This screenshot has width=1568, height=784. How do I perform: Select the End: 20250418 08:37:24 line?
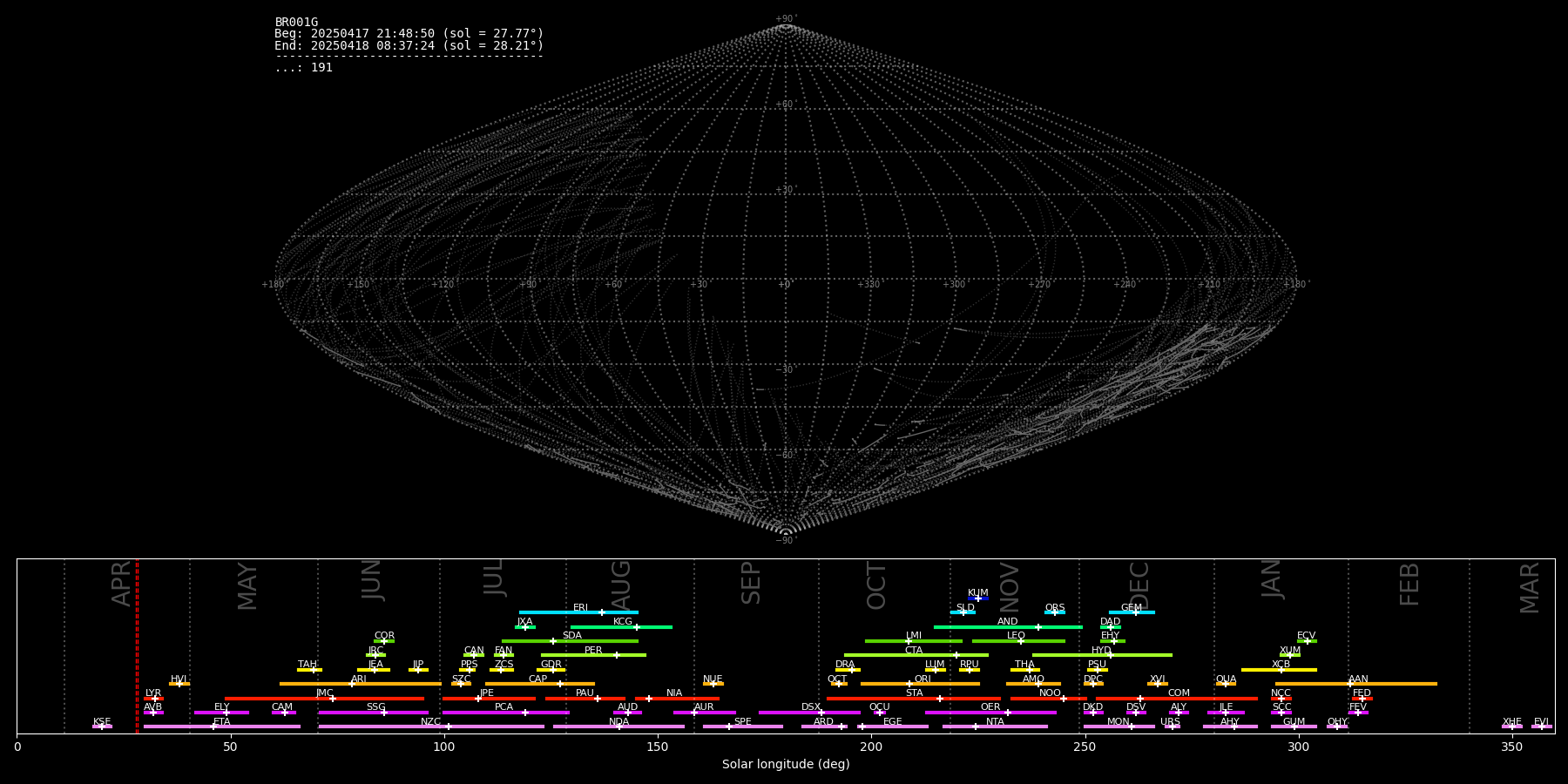[x=409, y=46]
